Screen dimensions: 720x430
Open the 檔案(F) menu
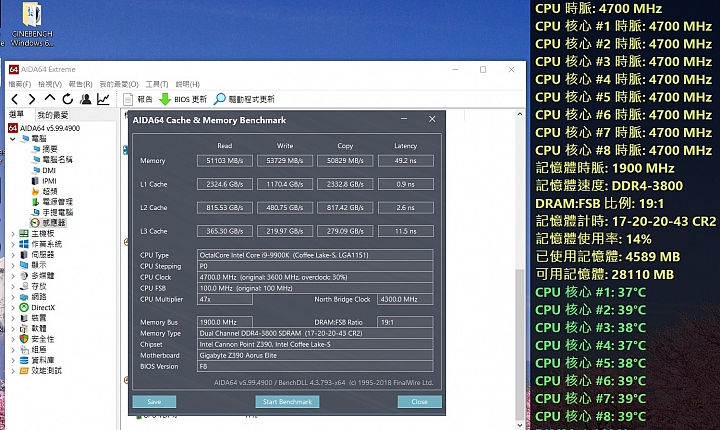click(20, 84)
